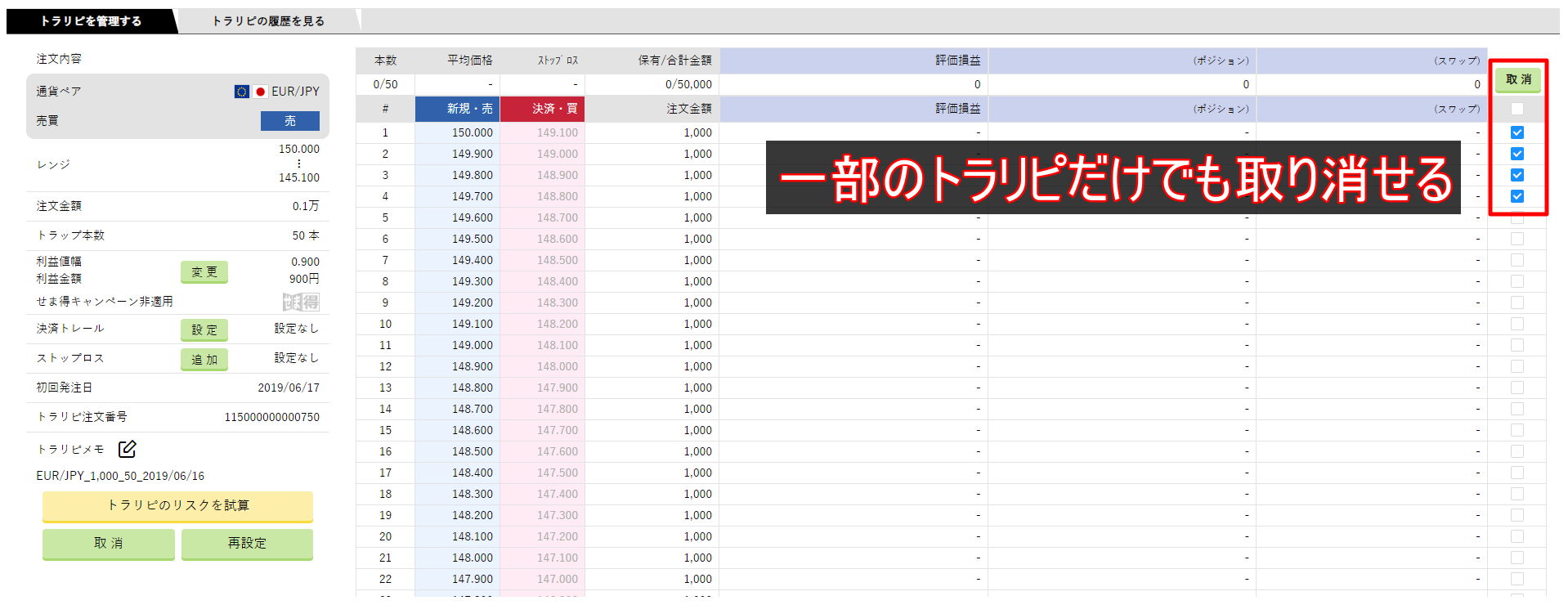Click the せま得 campaign badge icon
This screenshot has height=614, width=1568.
click(301, 302)
